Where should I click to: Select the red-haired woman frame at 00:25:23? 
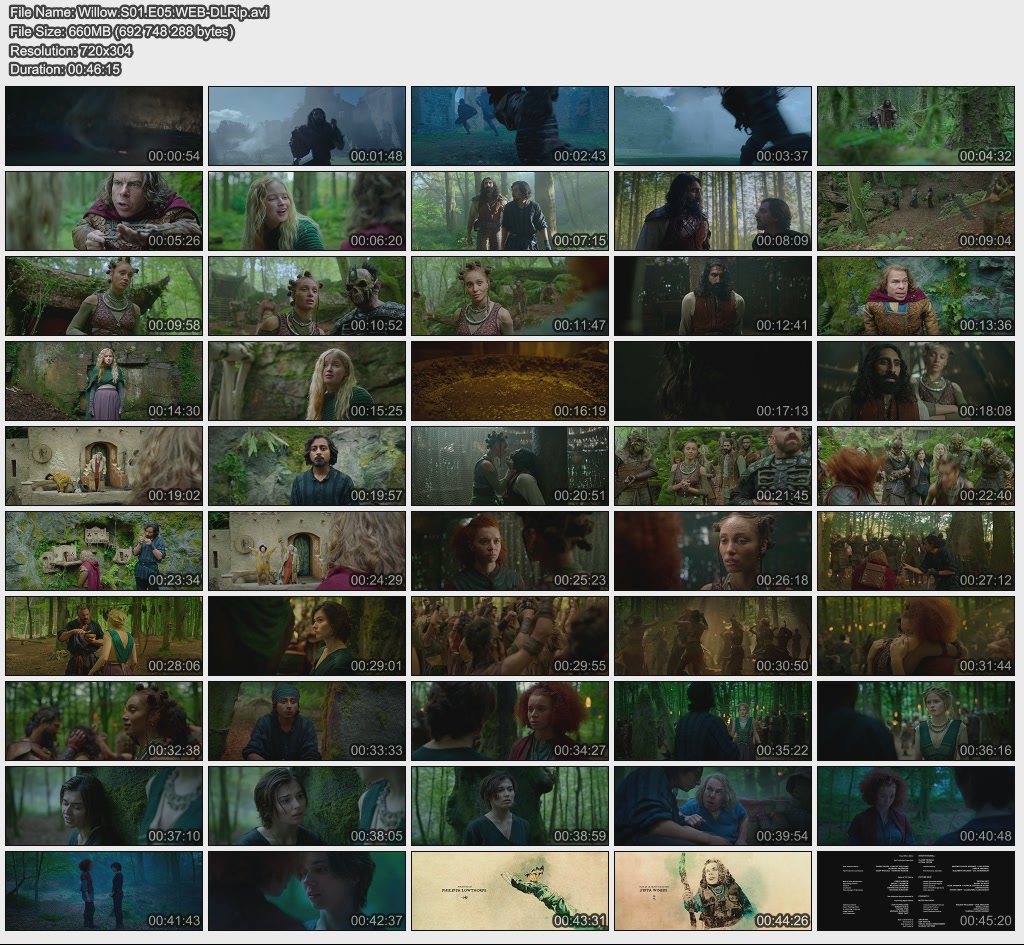click(510, 551)
